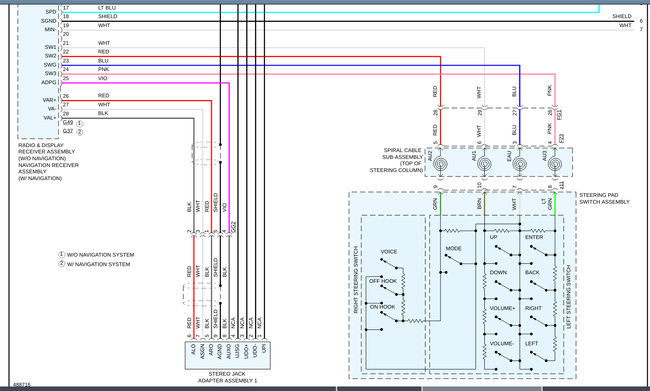Click the EAU spiral cable coil symbol
This screenshot has width=650, height=391.
pyautogui.click(x=520, y=165)
